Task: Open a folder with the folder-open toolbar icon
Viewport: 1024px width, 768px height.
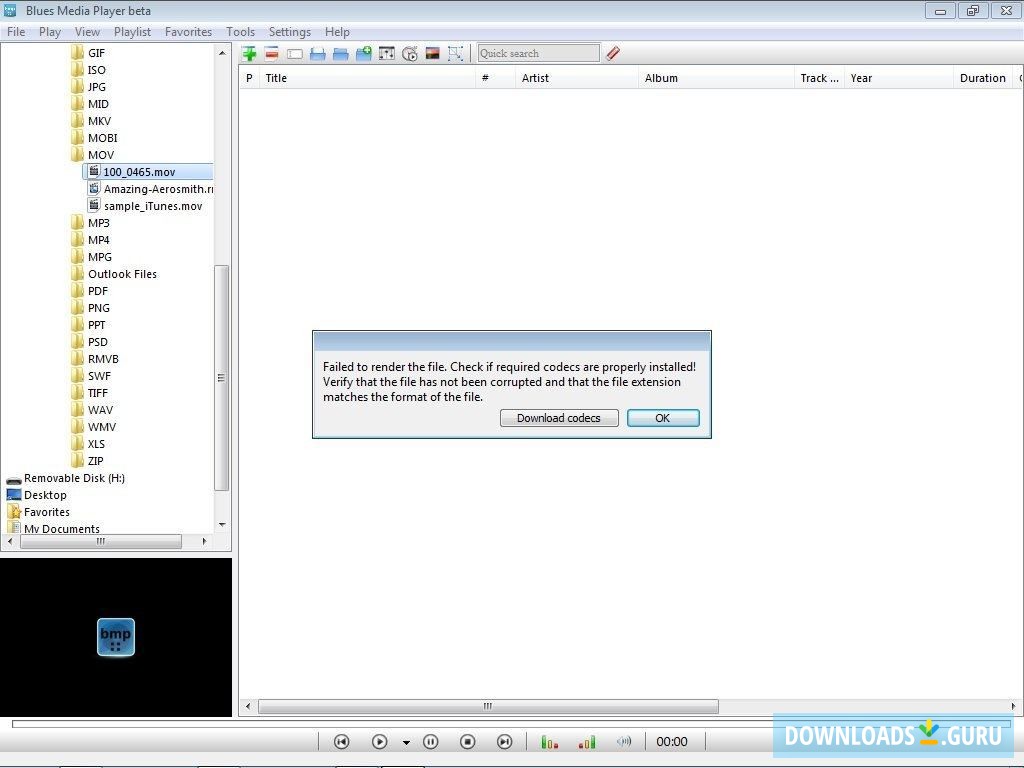Action: pyautogui.click(x=340, y=53)
